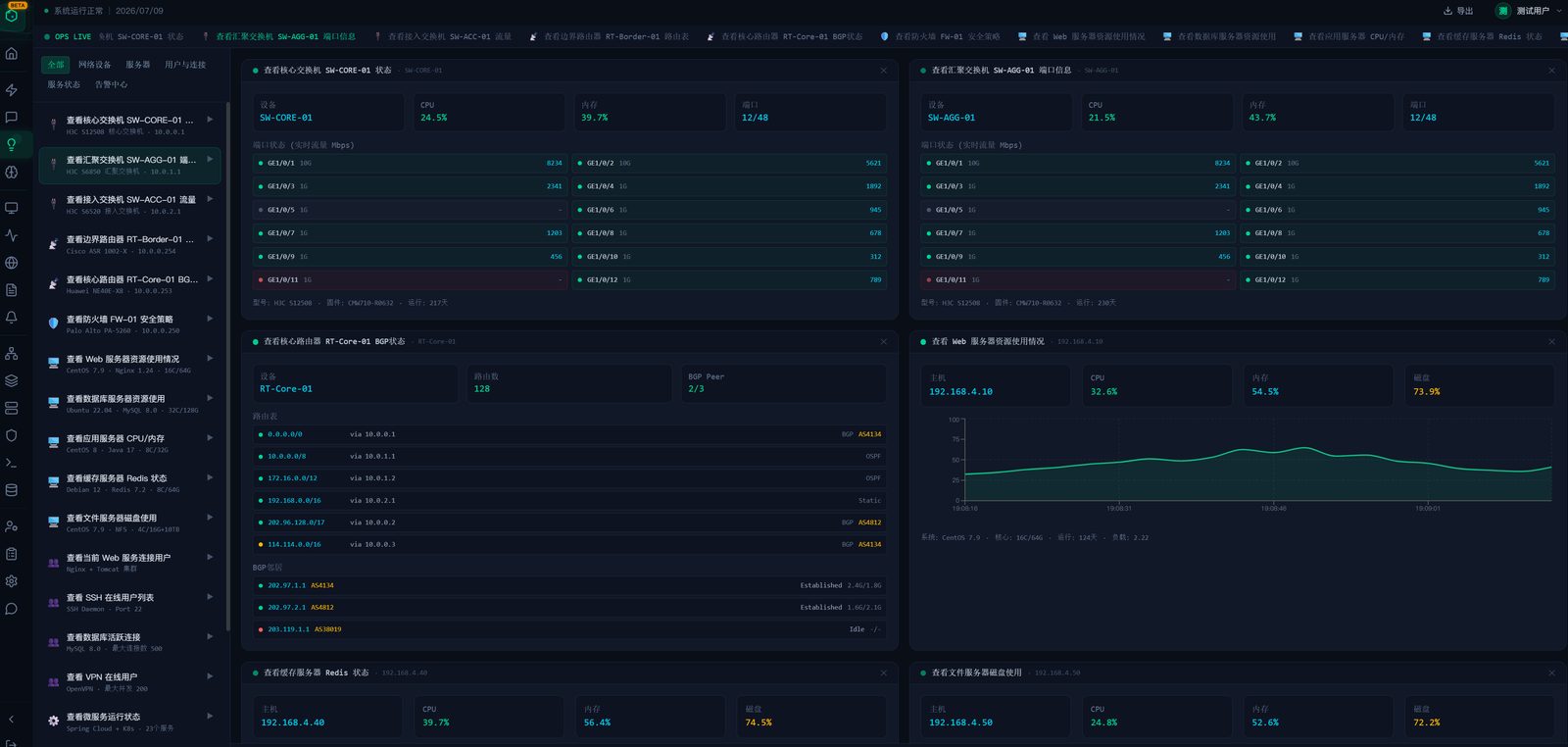Viewport: 1568px width, 747px height.
Task: Select the 全部 filter tab
Action: pos(56,65)
